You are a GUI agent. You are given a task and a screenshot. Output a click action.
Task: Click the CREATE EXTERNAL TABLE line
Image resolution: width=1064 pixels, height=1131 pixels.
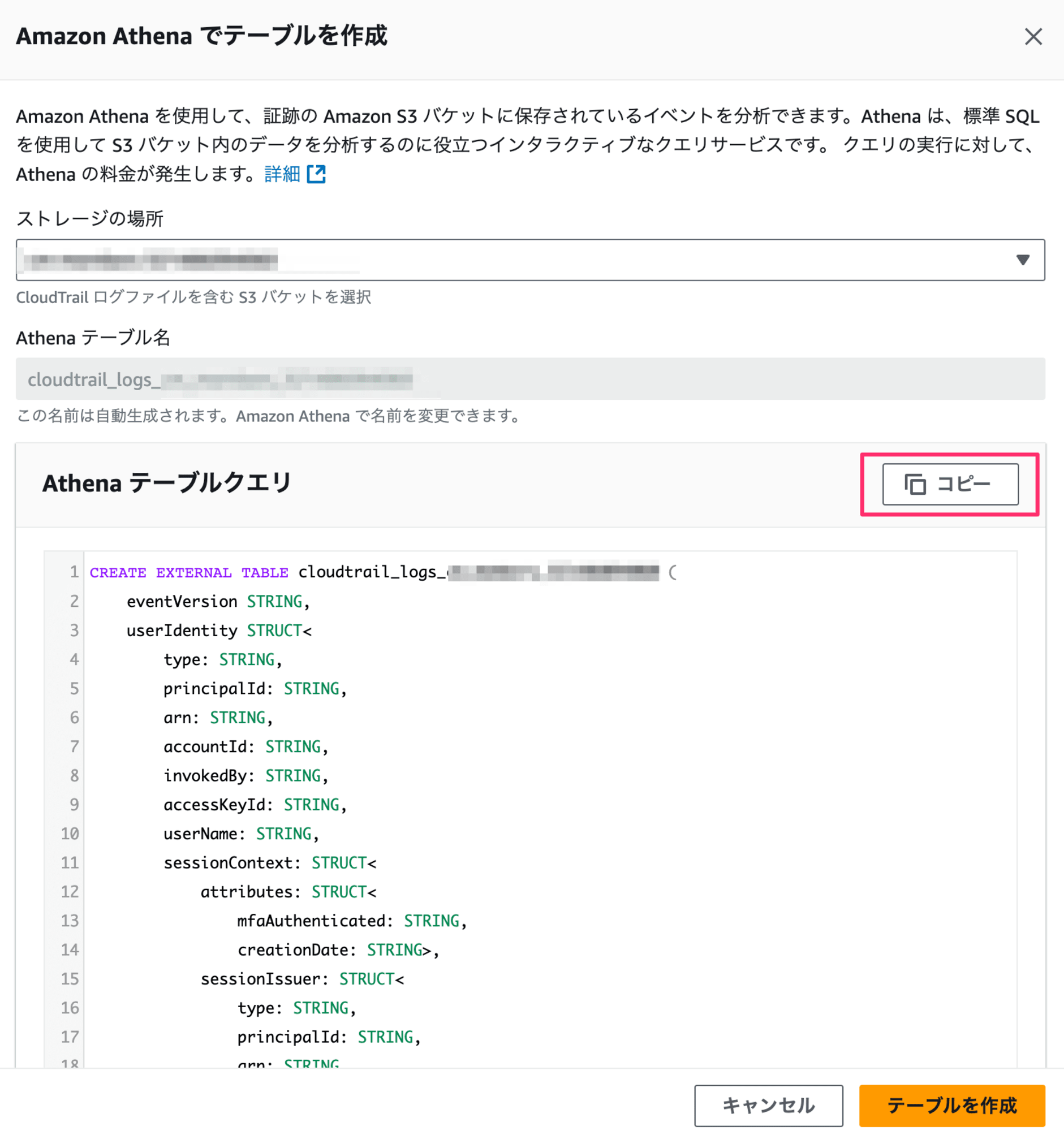click(383, 572)
